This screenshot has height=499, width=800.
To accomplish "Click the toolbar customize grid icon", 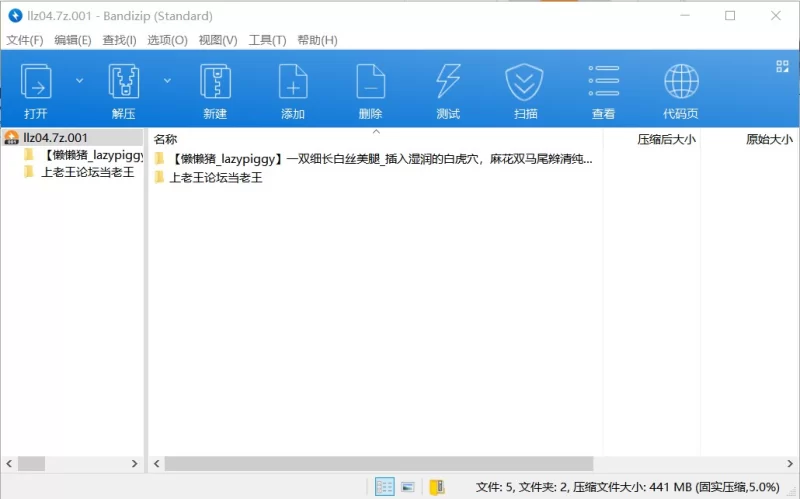I will (x=782, y=66).
